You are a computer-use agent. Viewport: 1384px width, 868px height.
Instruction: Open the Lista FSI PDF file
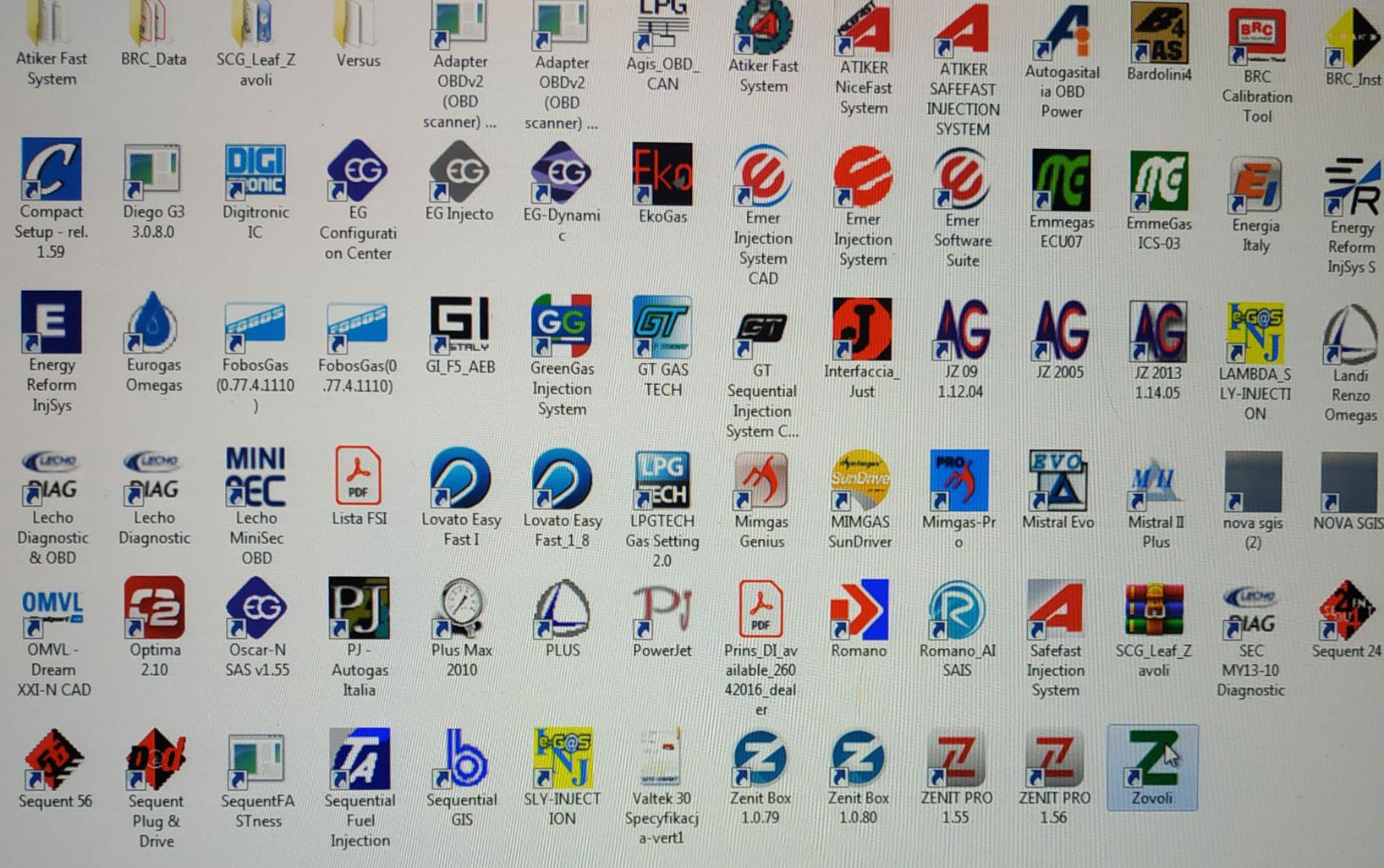[359, 486]
